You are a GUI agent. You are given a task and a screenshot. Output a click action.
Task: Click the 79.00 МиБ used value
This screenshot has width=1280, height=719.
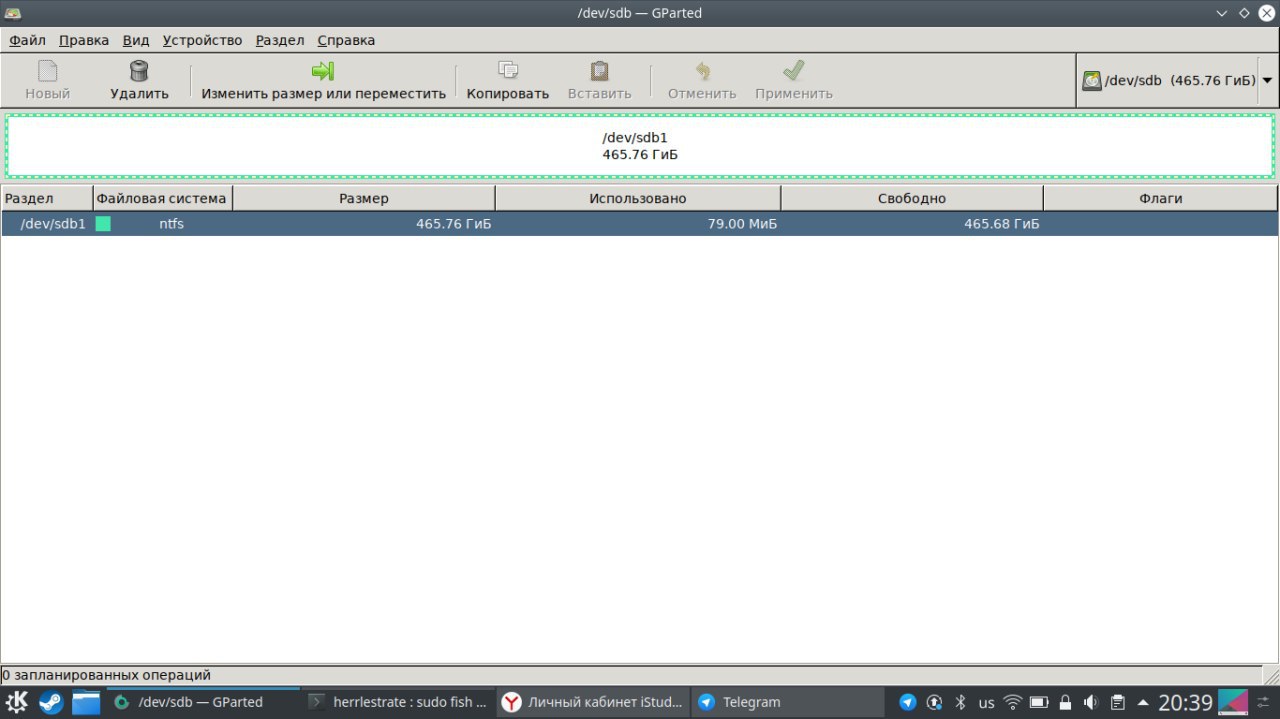tap(742, 224)
